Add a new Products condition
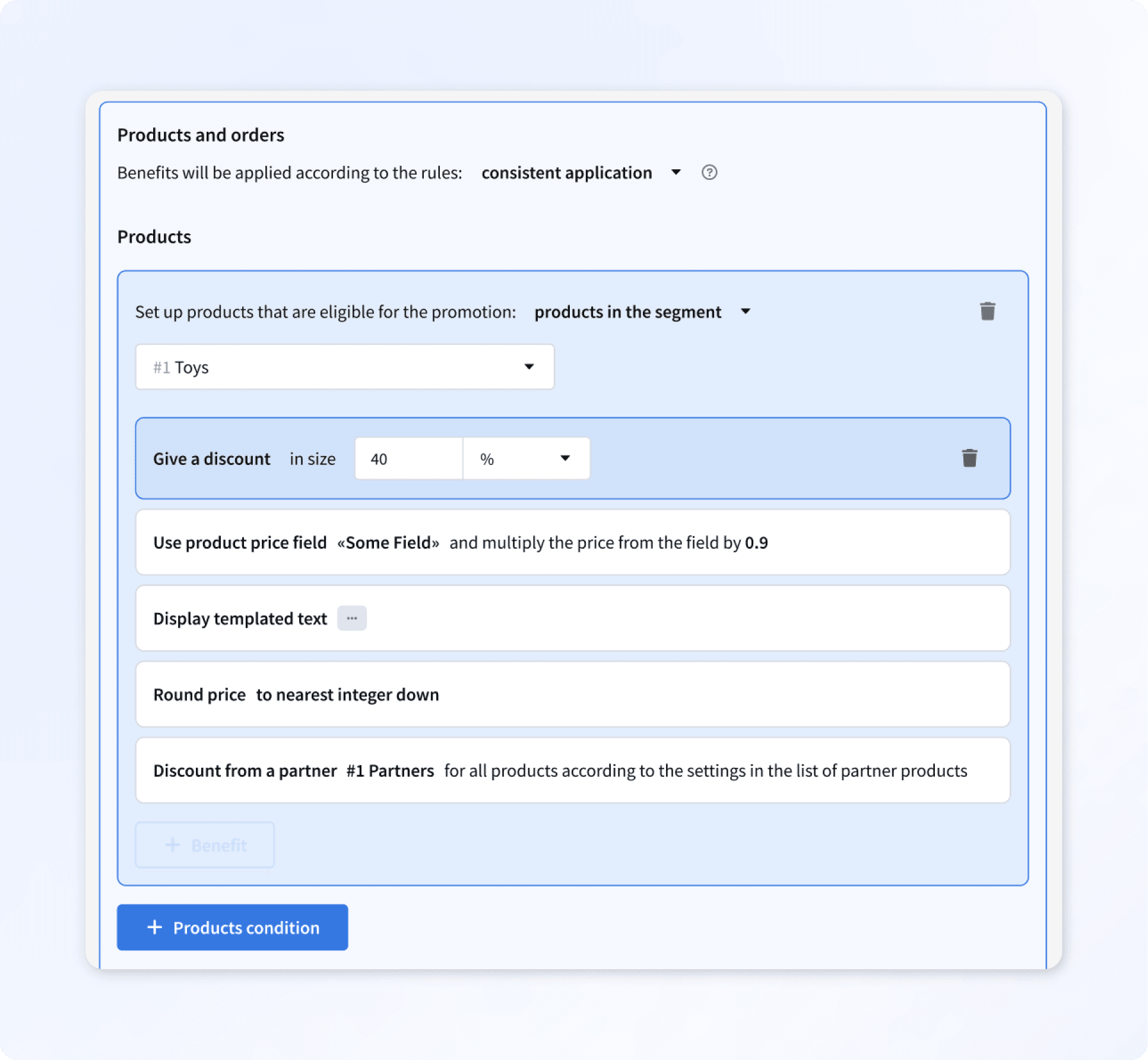This screenshot has height=1060, width=1148. coord(232,927)
